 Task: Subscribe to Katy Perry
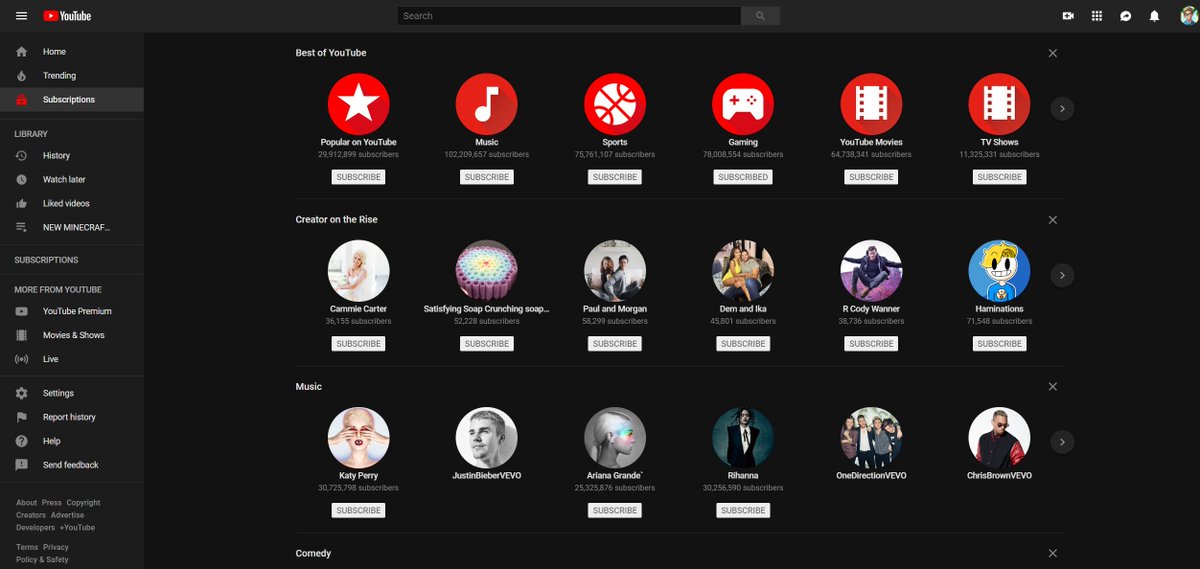[358, 511]
